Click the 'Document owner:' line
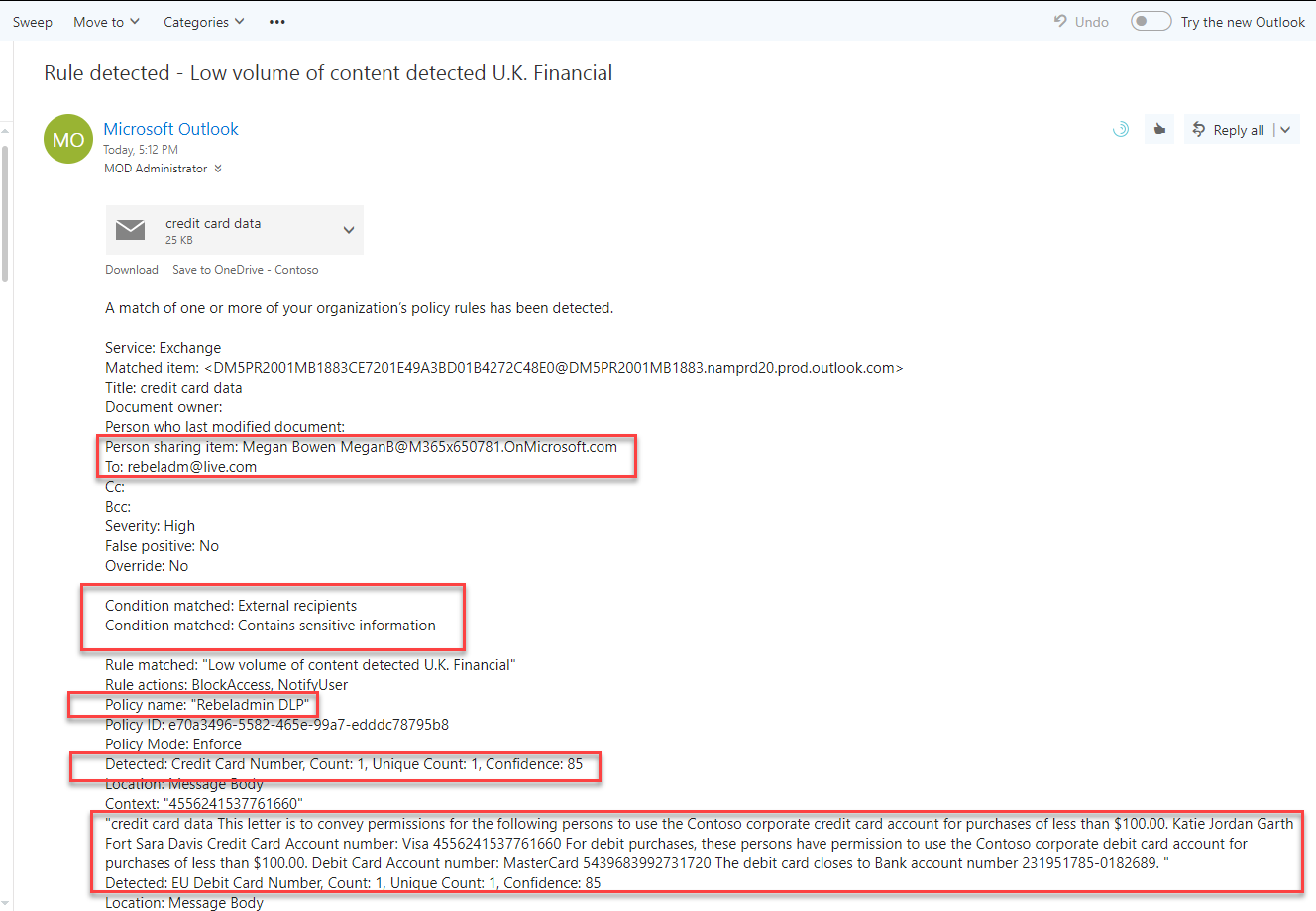The image size is (1316, 911). 164,407
